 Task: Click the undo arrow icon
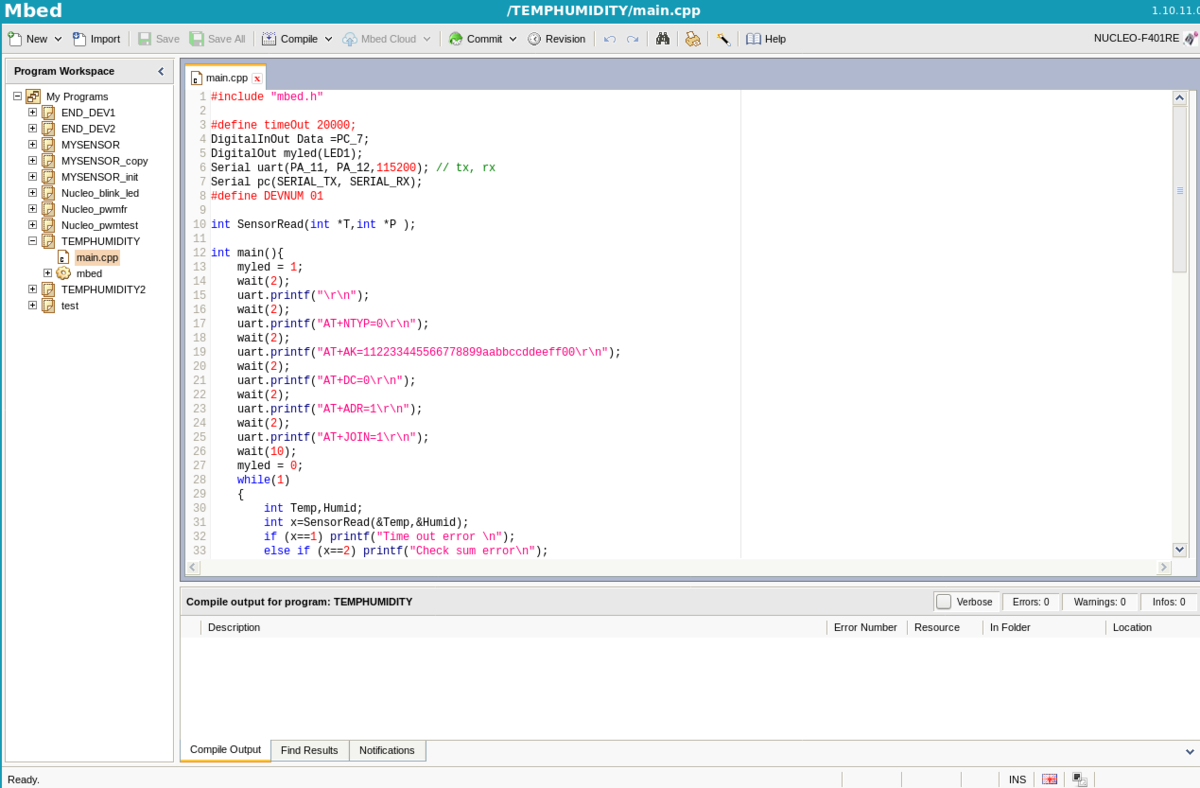click(x=610, y=39)
